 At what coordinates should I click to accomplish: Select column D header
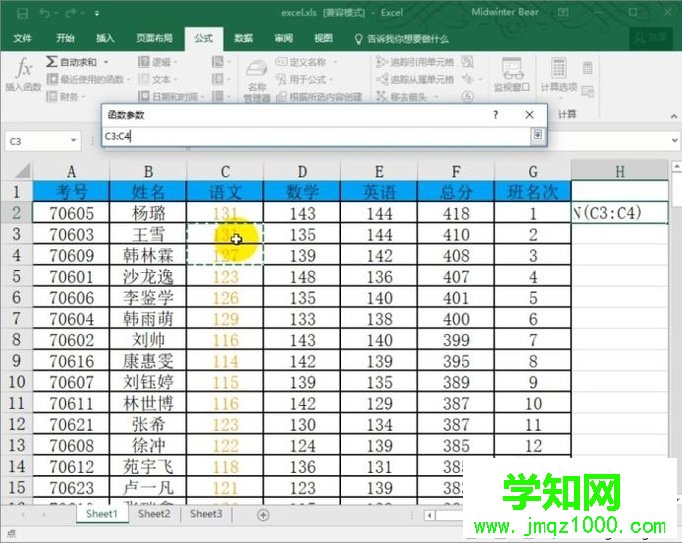click(302, 171)
